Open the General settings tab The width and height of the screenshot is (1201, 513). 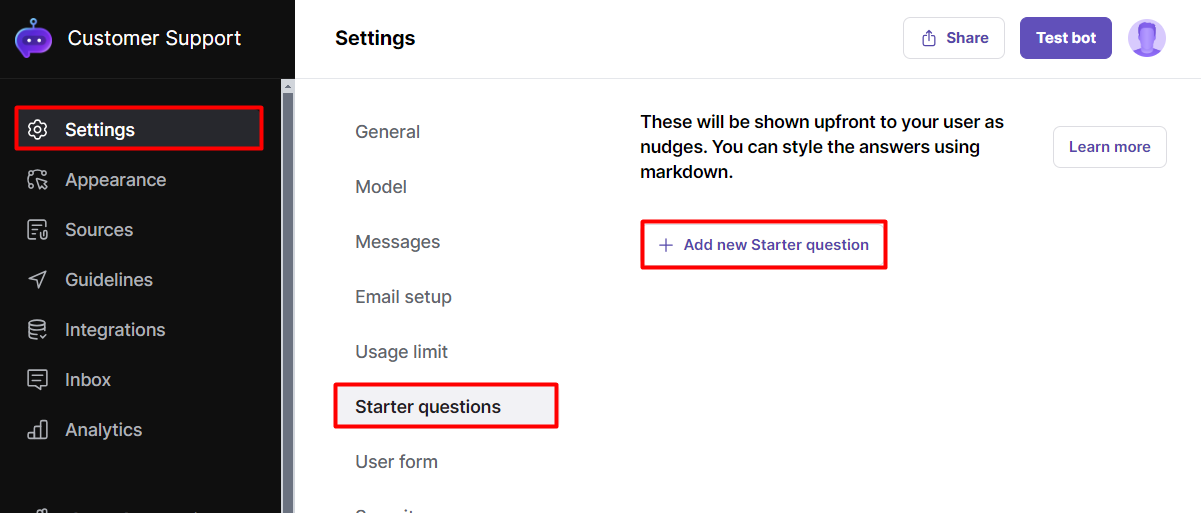pos(387,132)
